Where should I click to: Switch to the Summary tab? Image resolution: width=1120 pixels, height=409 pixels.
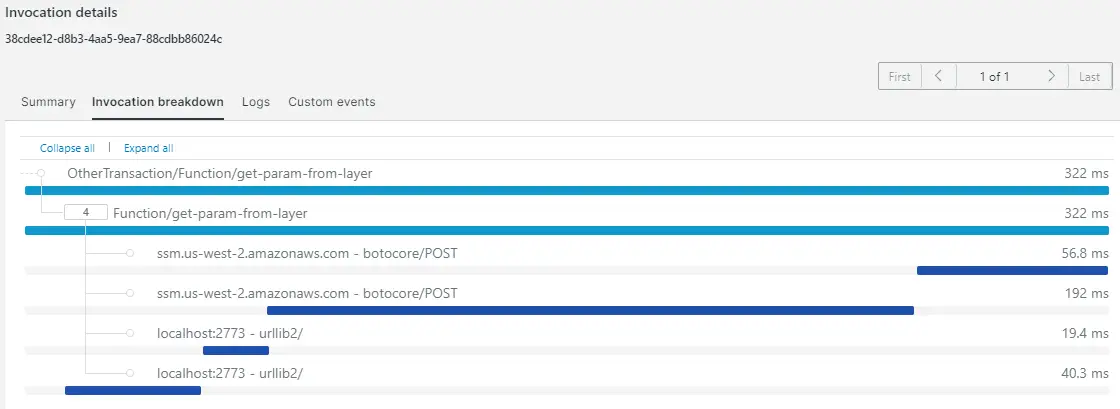click(x=48, y=102)
